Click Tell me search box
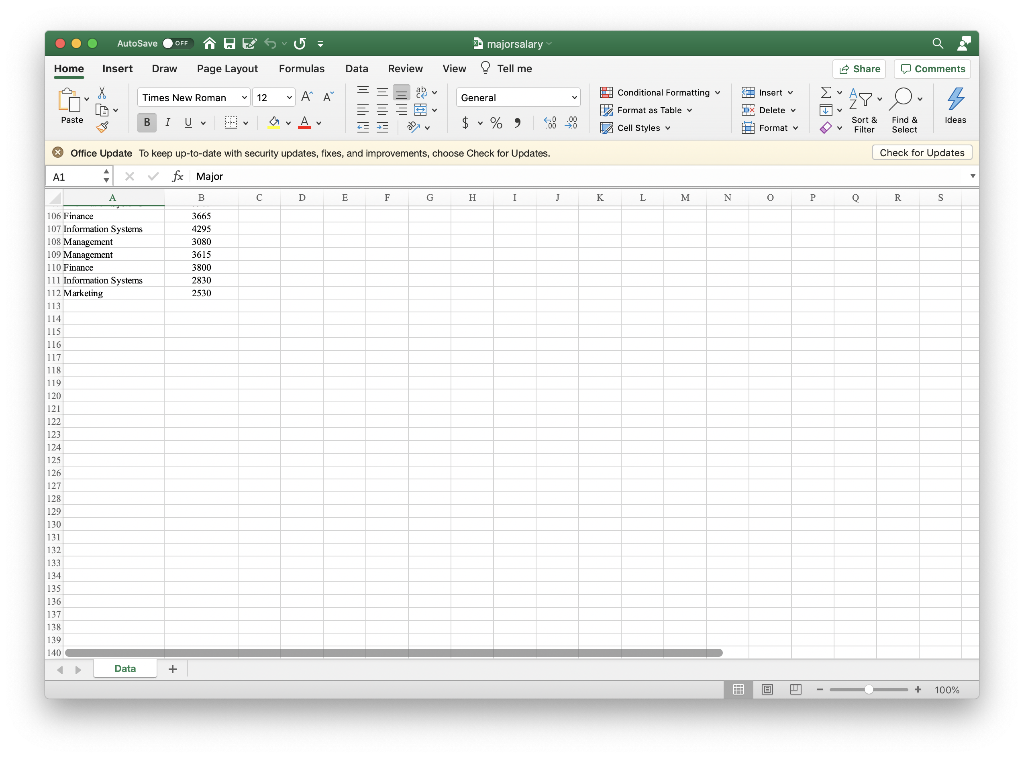 (x=506, y=69)
